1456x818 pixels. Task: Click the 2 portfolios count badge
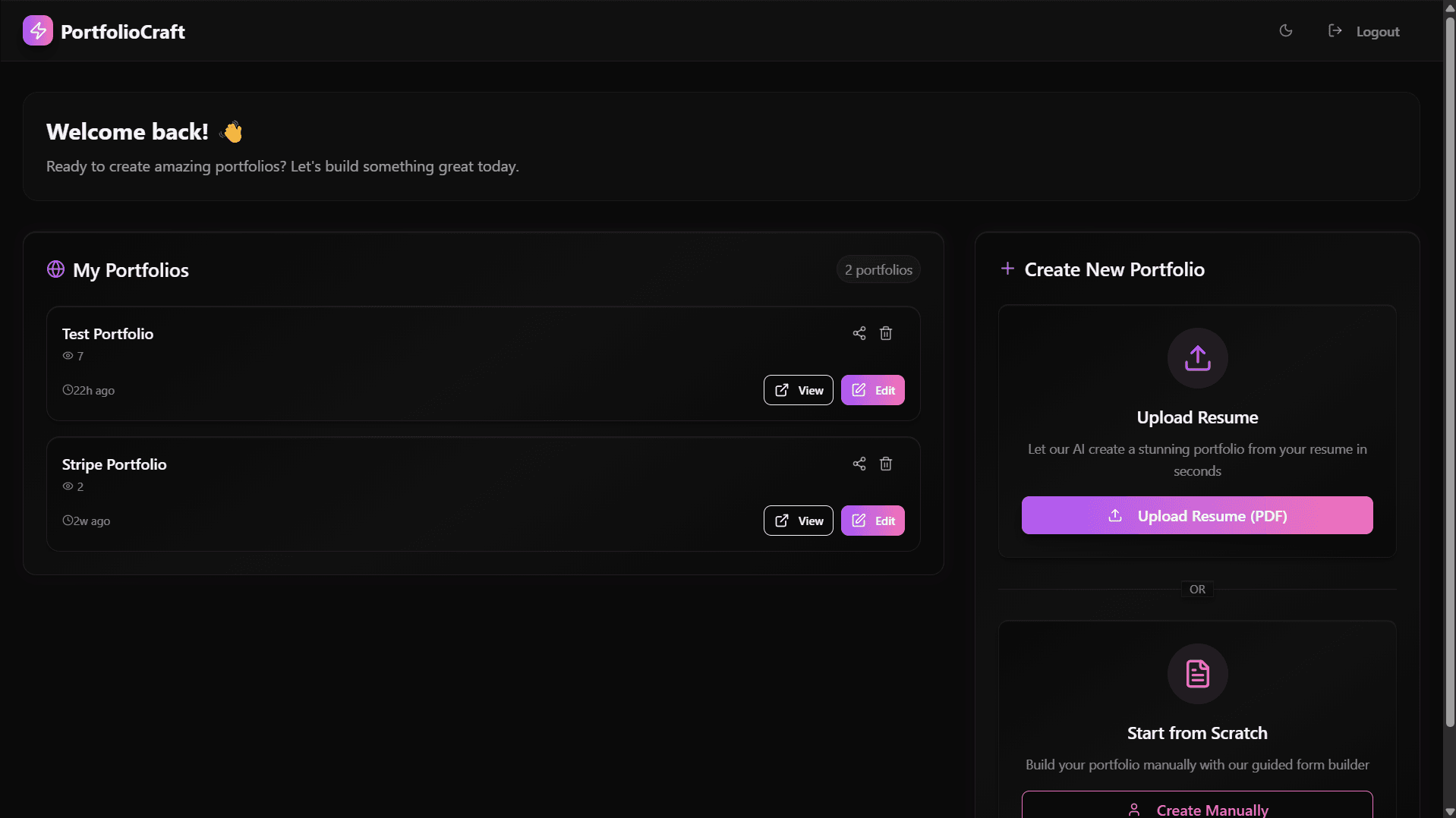[878, 269]
